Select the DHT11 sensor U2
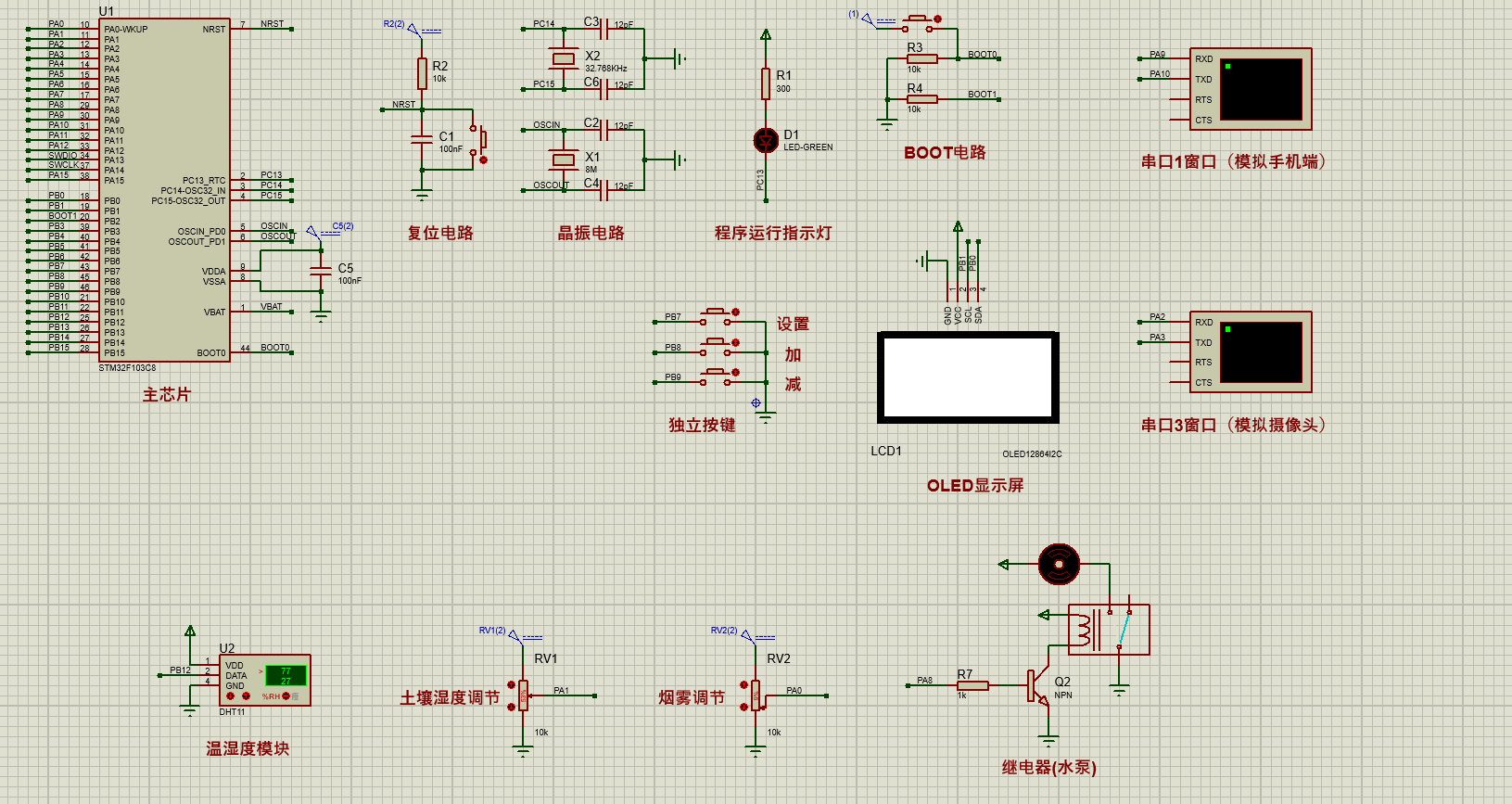 pos(264,680)
